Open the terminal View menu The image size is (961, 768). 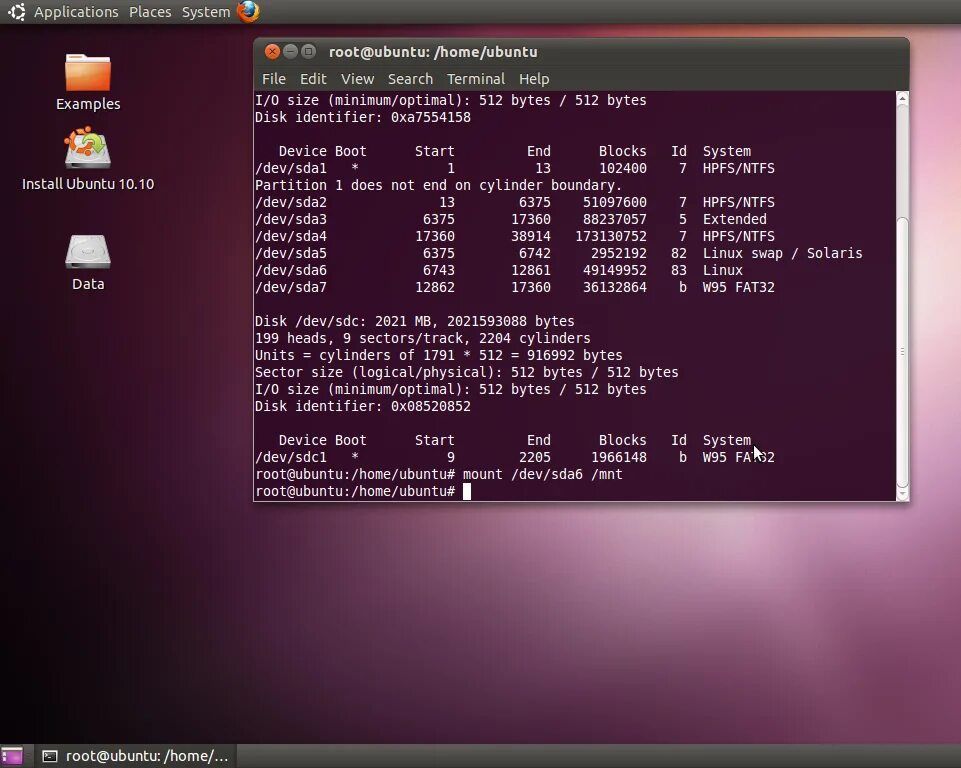click(x=357, y=79)
